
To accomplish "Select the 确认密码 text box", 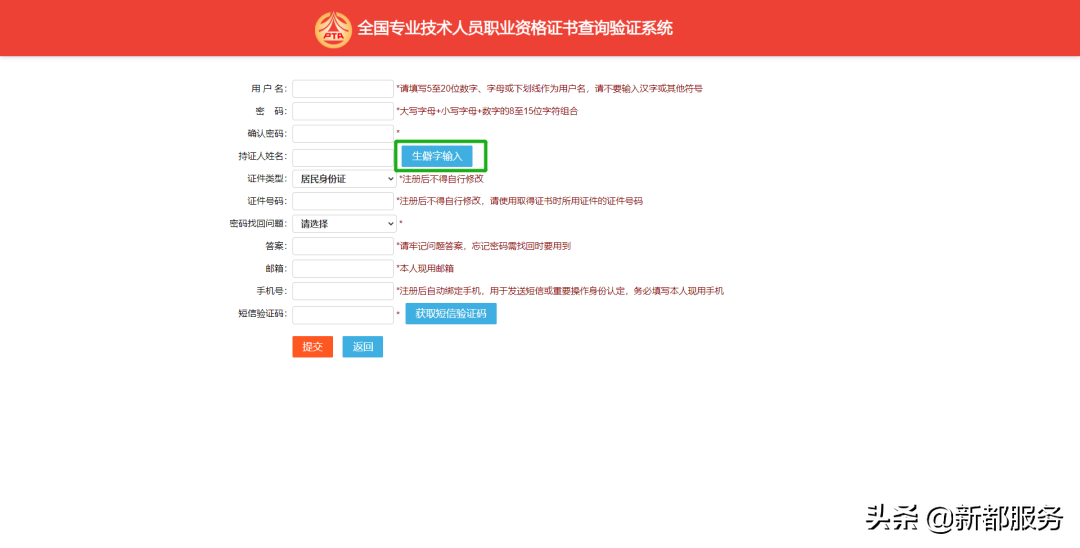I will (343, 133).
